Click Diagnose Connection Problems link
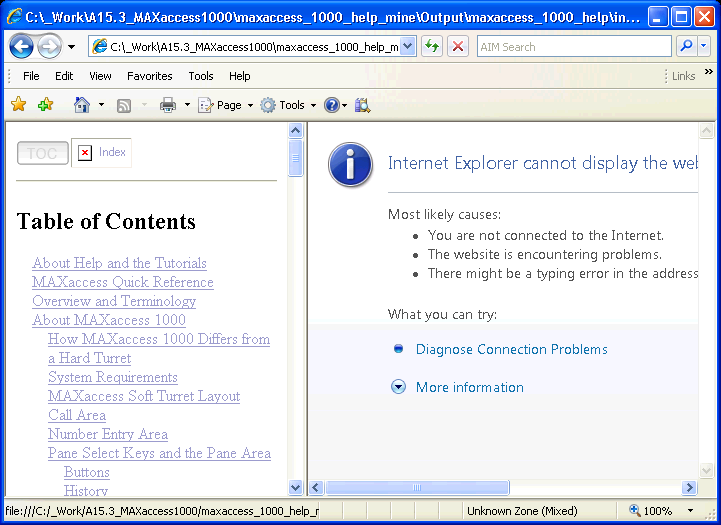The width and height of the screenshot is (721, 525). click(x=511, y=349)
